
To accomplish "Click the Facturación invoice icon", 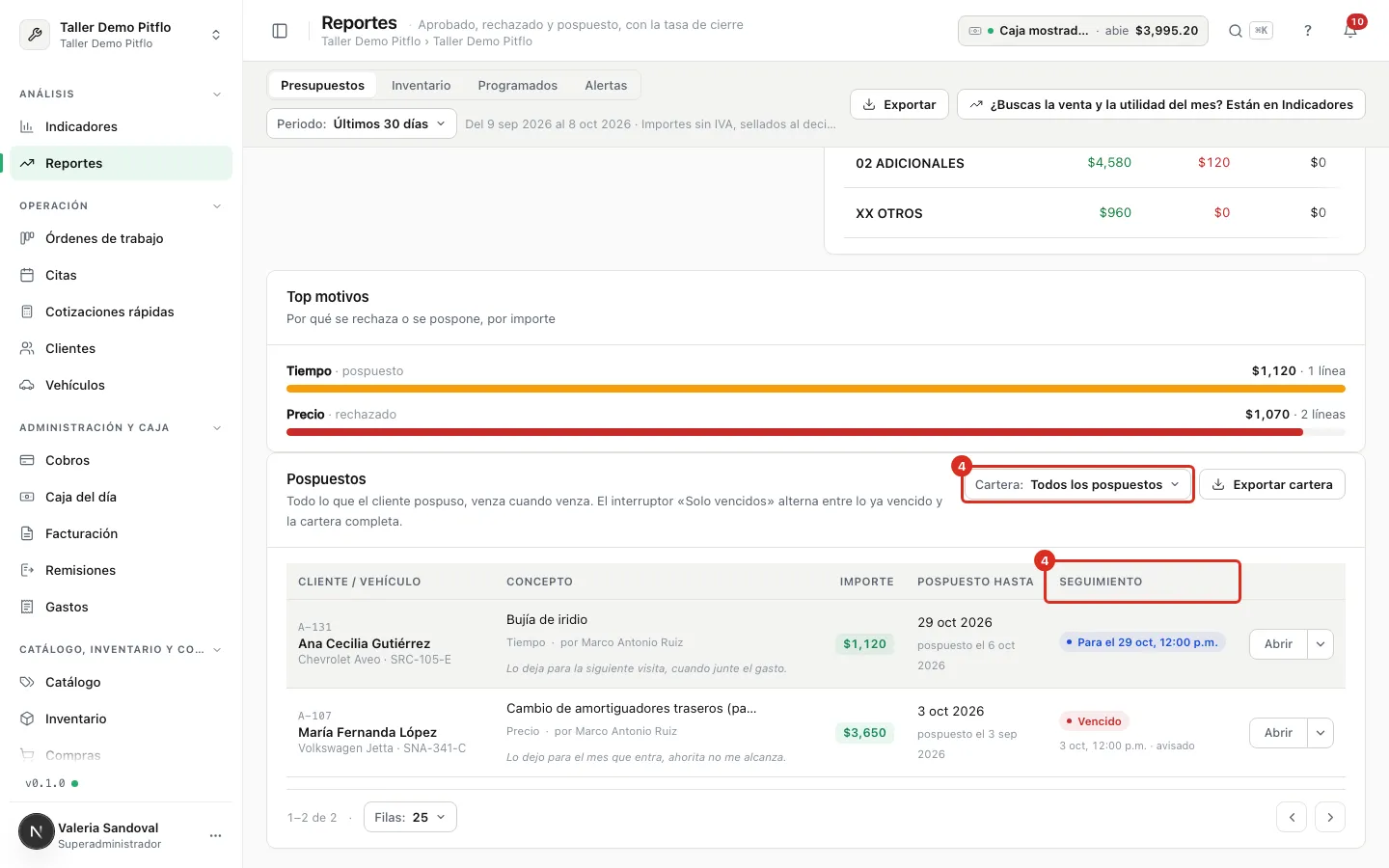I will click(27, 533).
